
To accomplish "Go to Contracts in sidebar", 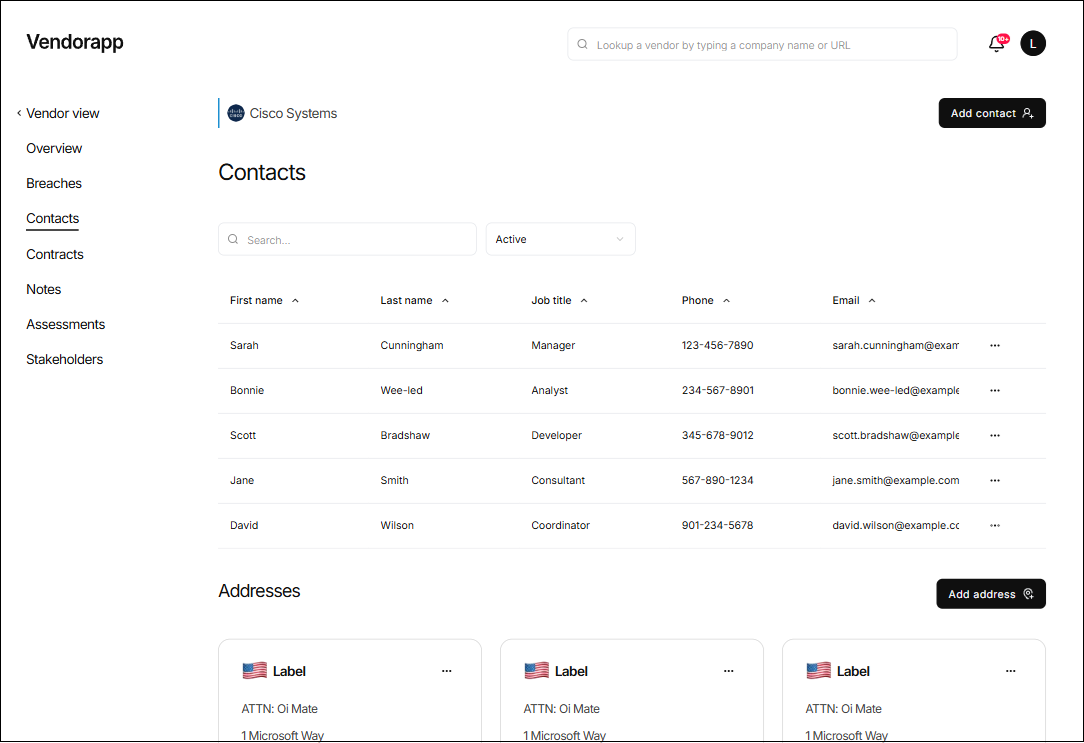I will tap(55, 254).
